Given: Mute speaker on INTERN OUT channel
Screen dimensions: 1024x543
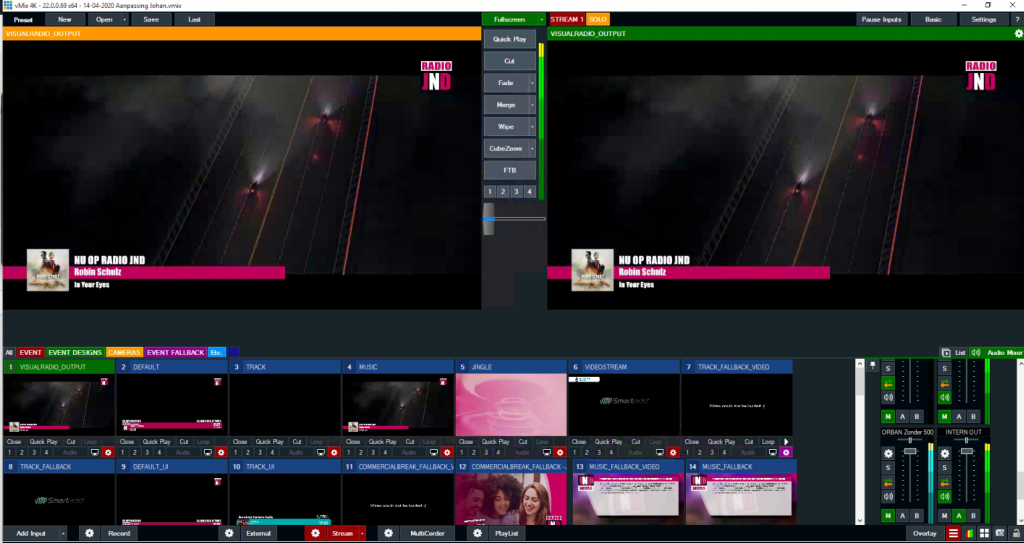Looking at the screenshot, I should point(944,497).
